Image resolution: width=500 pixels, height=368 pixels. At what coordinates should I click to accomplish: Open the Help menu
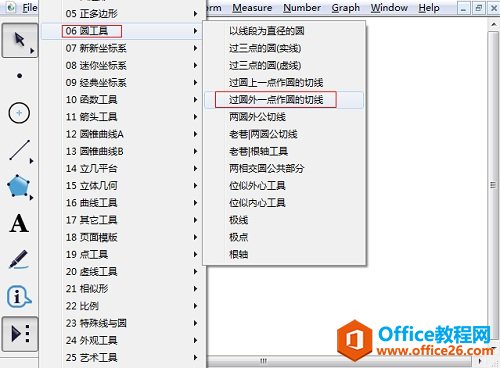(x=429, y=7)
